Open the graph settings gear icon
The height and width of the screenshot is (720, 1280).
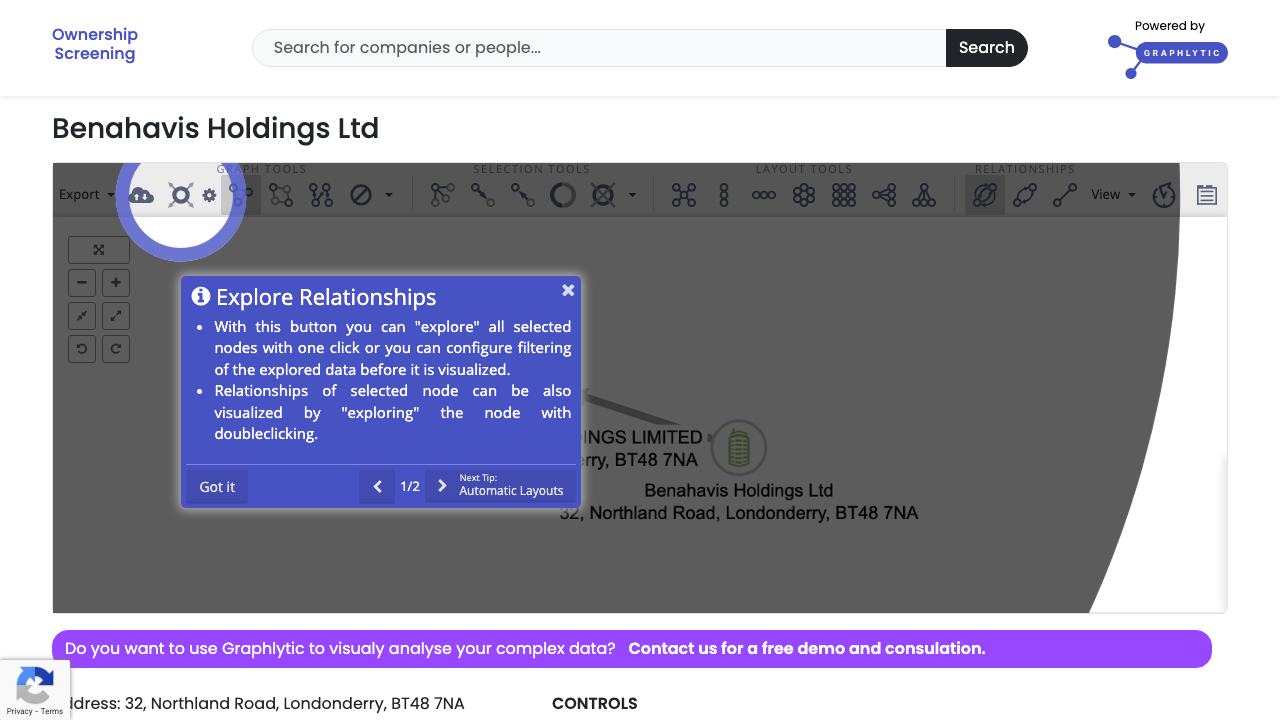click(208, 195)
